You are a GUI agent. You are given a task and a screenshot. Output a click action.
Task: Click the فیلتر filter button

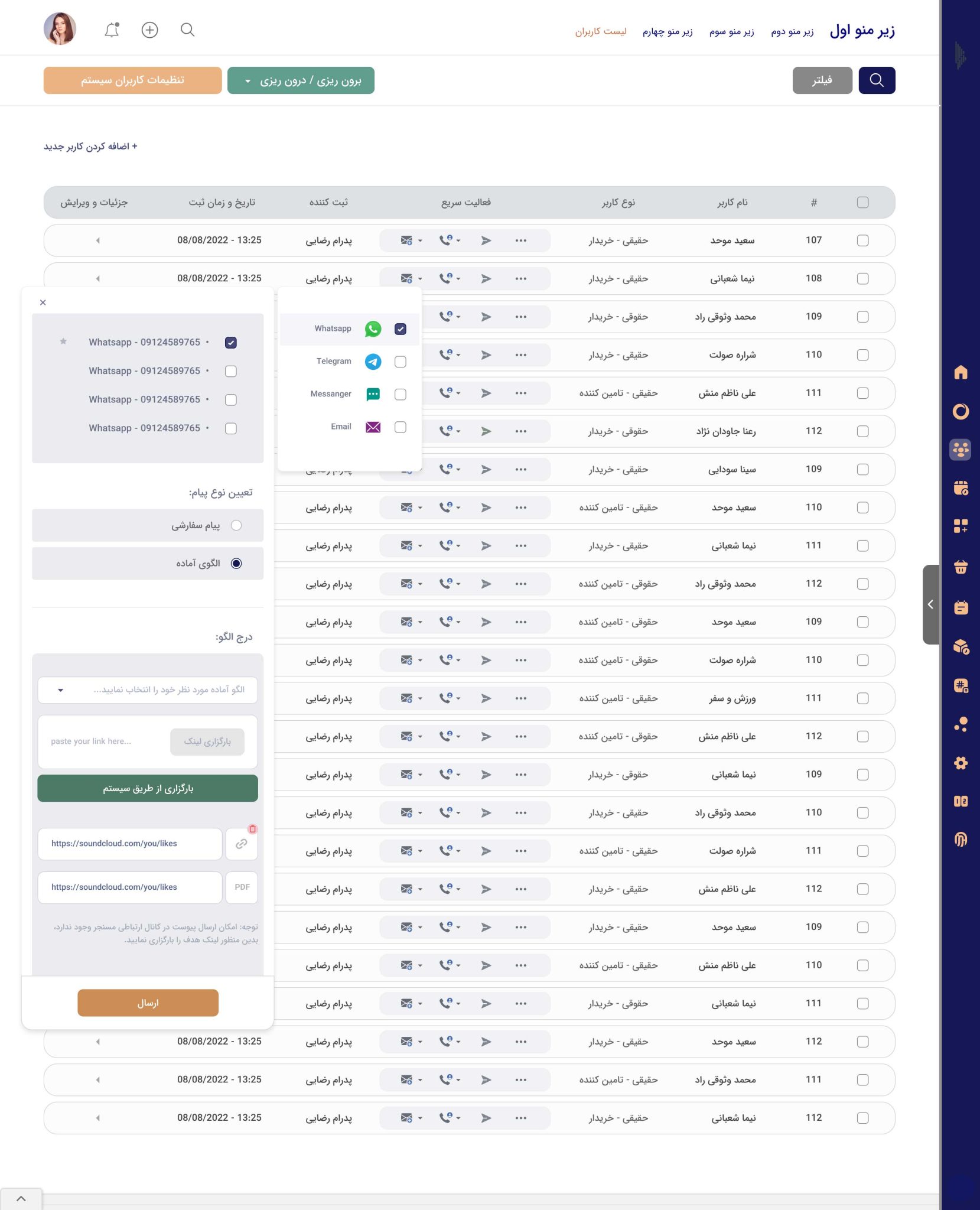click(822, 80)
